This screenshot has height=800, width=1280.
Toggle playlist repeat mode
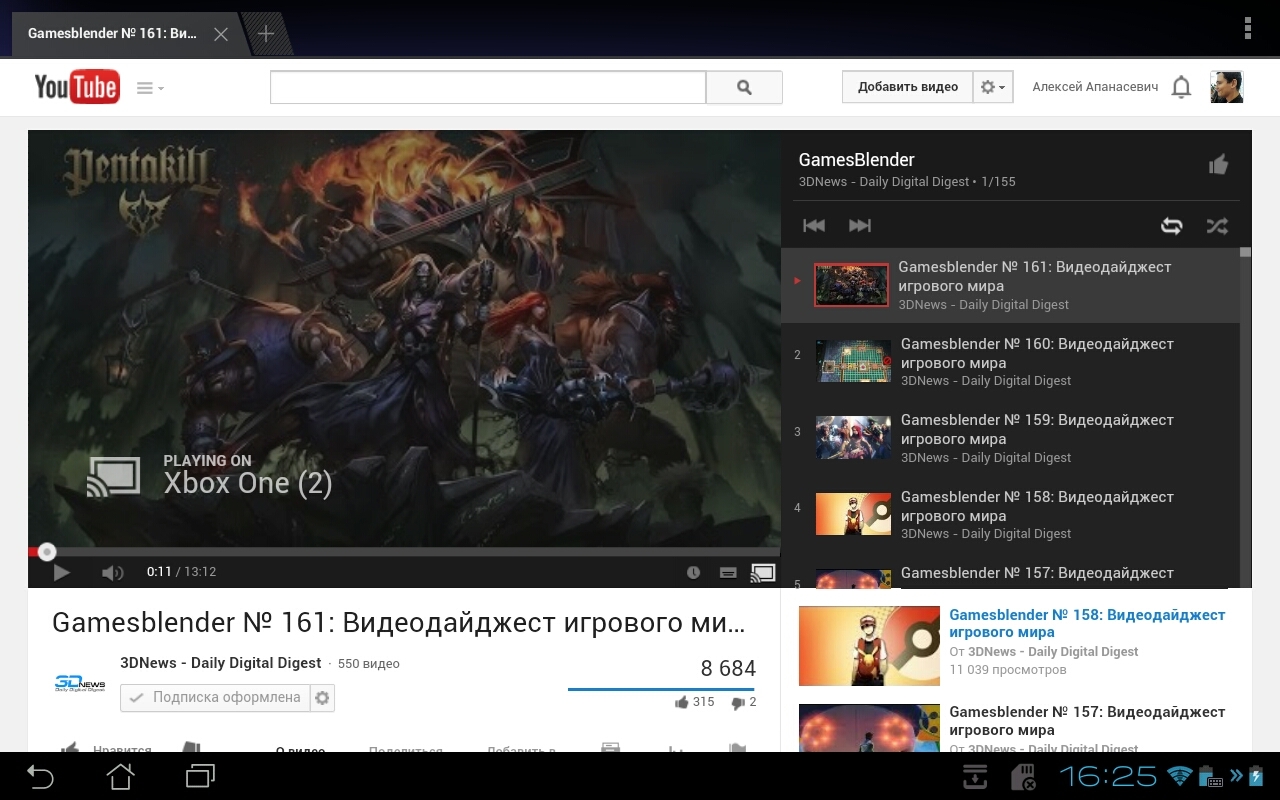coord(1171,226)
